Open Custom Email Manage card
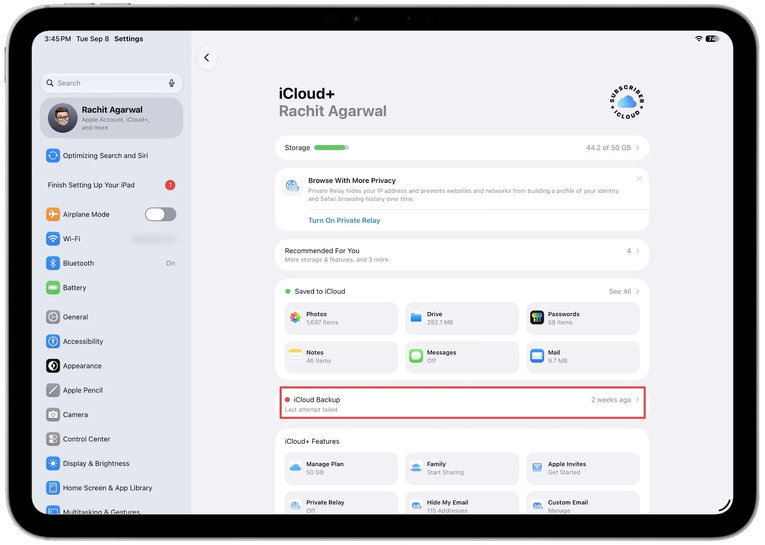Viewport: 765px width, 545px height. tap(583, 503)
